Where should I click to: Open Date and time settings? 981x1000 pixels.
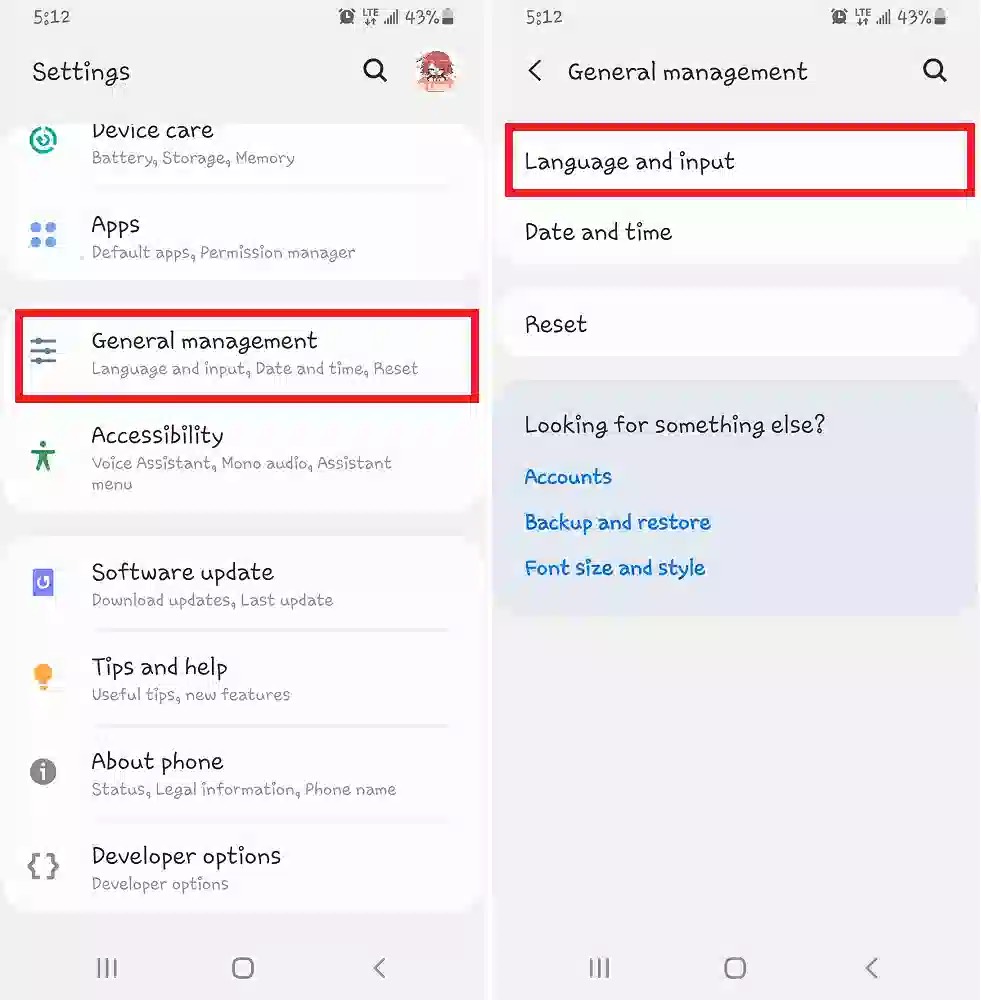pyautogui.click(x=740, y=232)
